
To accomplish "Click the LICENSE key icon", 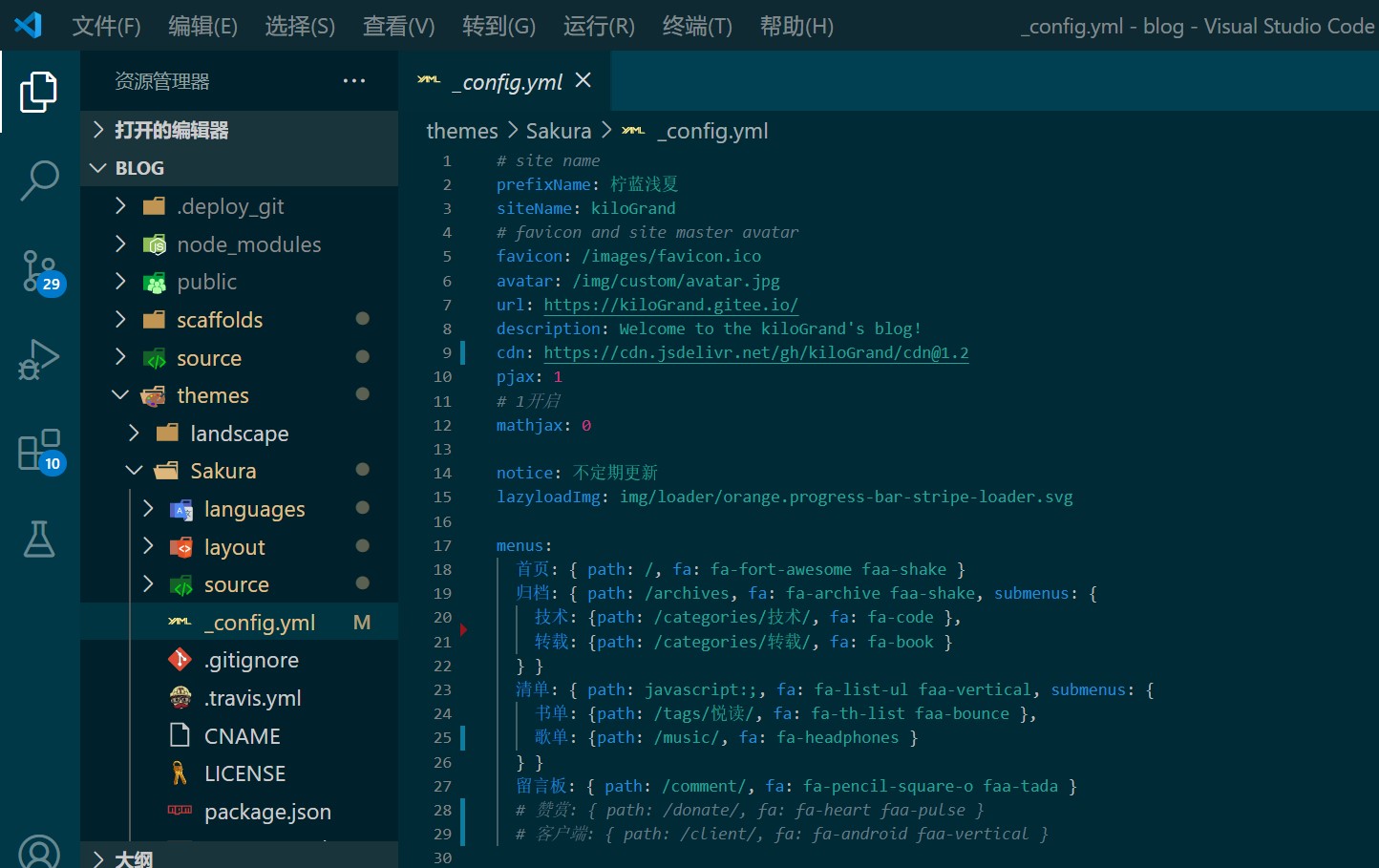I will [180, 773].
